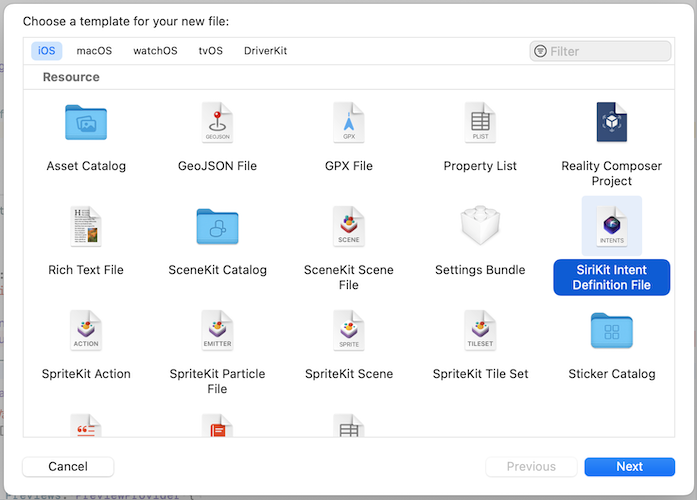Click the "Rich Text File" label
697x500 pixels.
[86, 270]
